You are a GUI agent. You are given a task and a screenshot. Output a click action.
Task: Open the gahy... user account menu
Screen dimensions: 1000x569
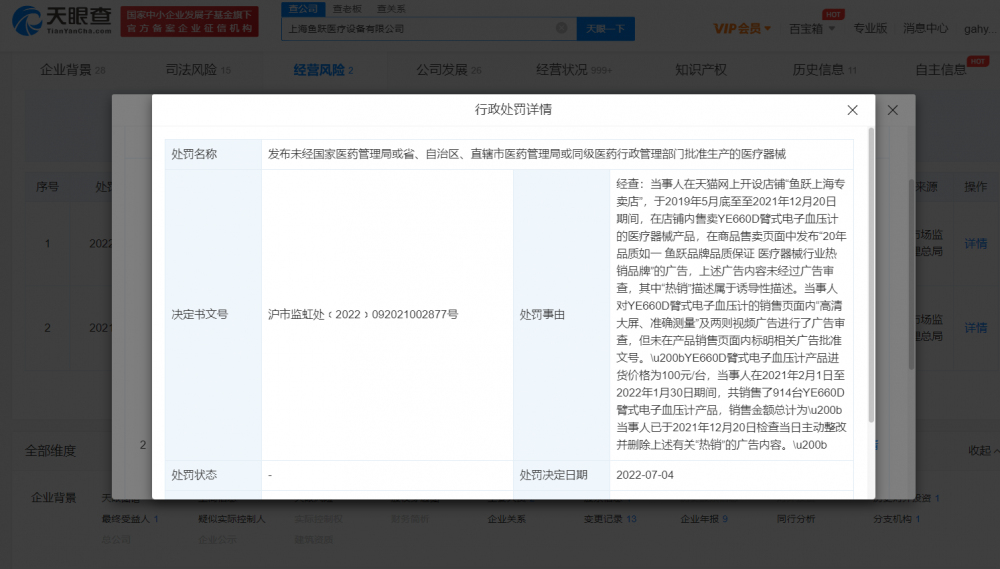980,29
